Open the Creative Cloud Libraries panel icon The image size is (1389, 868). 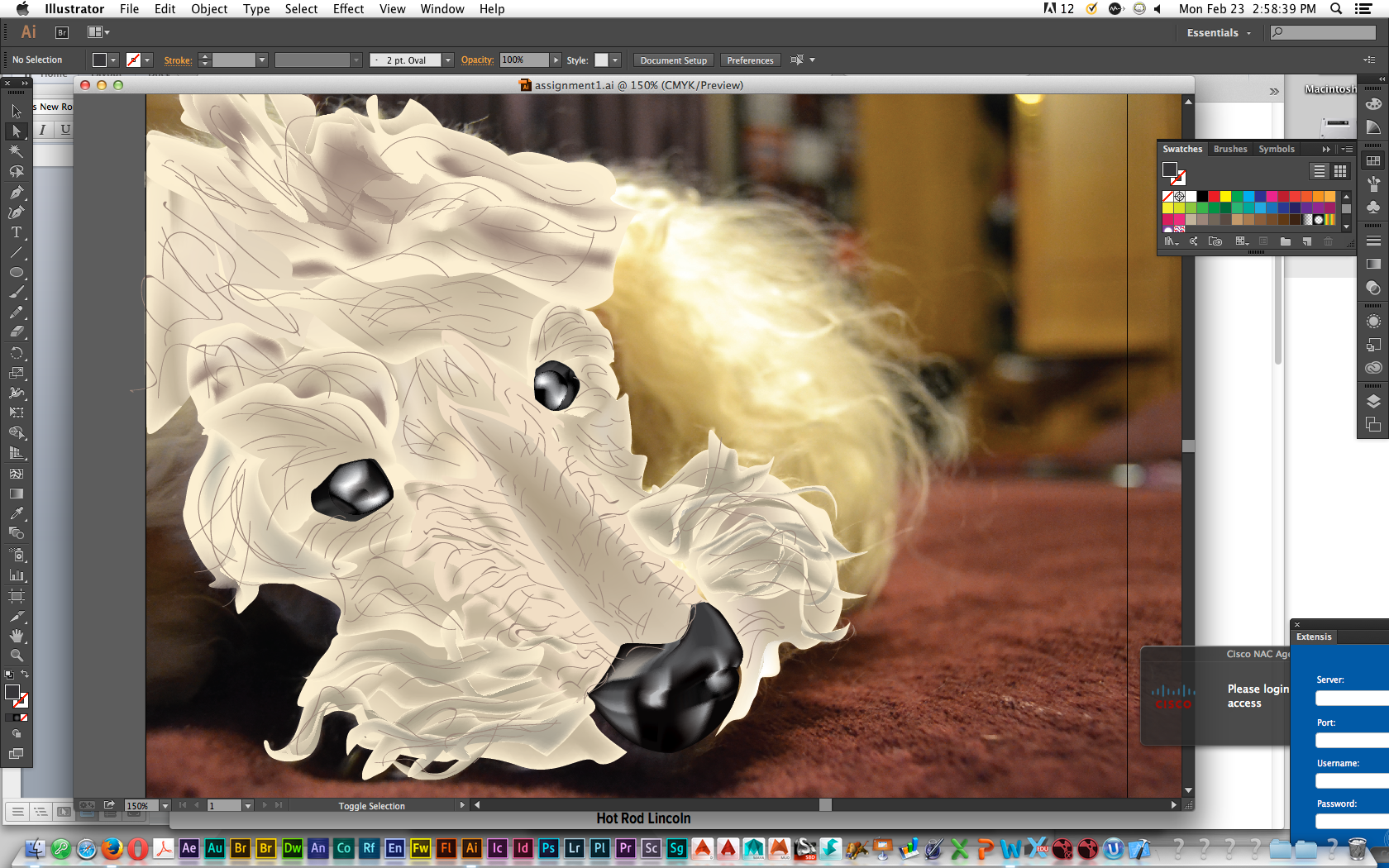point(1373,368)
